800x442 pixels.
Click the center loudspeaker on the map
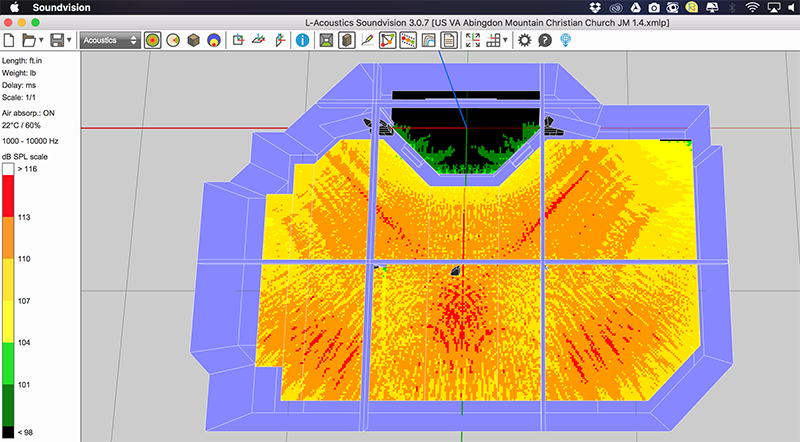pos(455,270)
